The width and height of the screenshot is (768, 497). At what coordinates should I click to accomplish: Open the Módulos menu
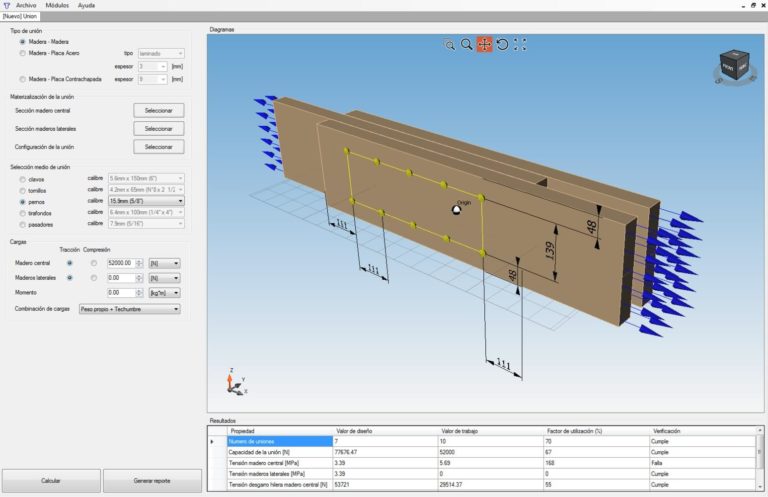tap(57, 5)
